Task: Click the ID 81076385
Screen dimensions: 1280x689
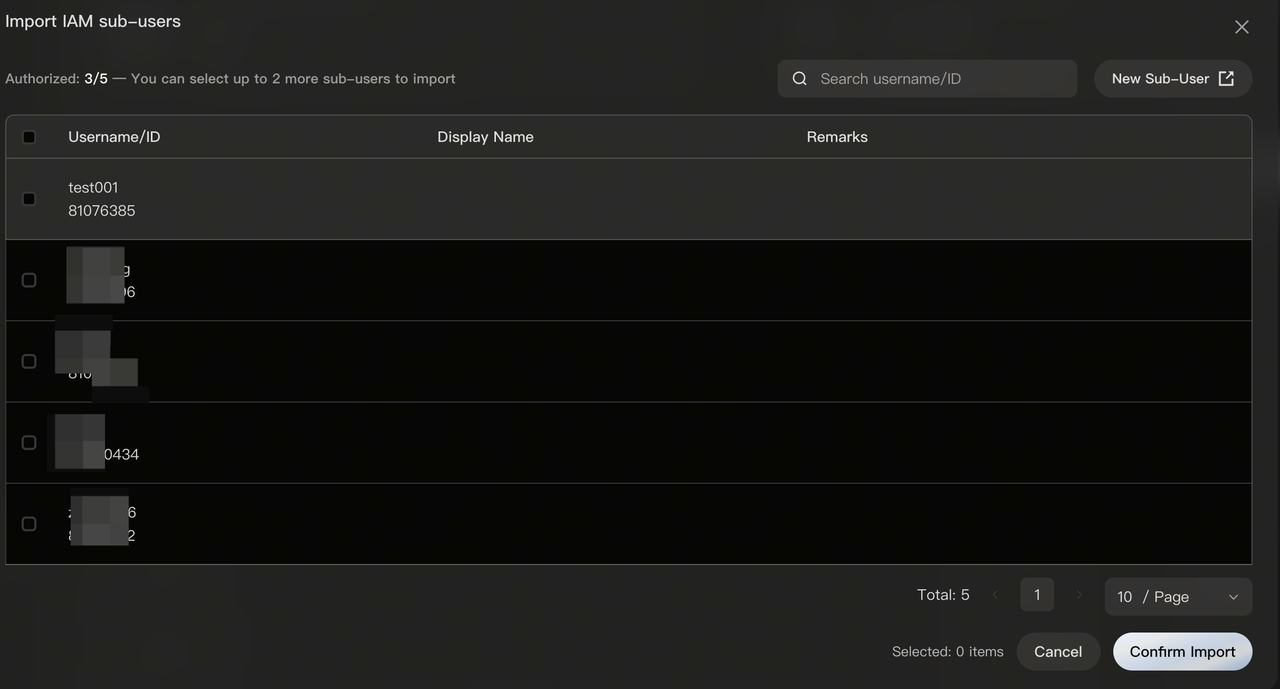Action: 102,211
